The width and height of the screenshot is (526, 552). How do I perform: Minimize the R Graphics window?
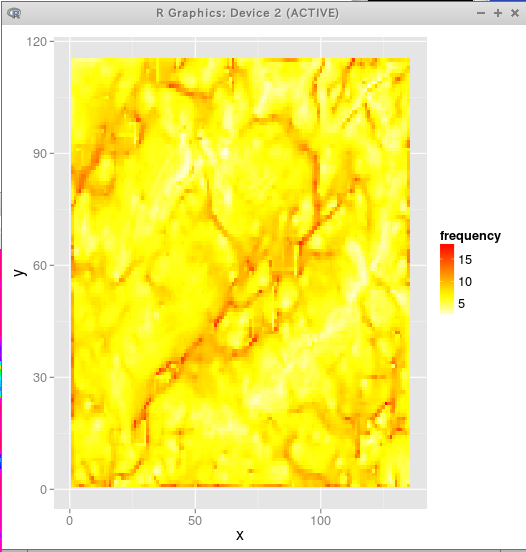tap(481, 13)
